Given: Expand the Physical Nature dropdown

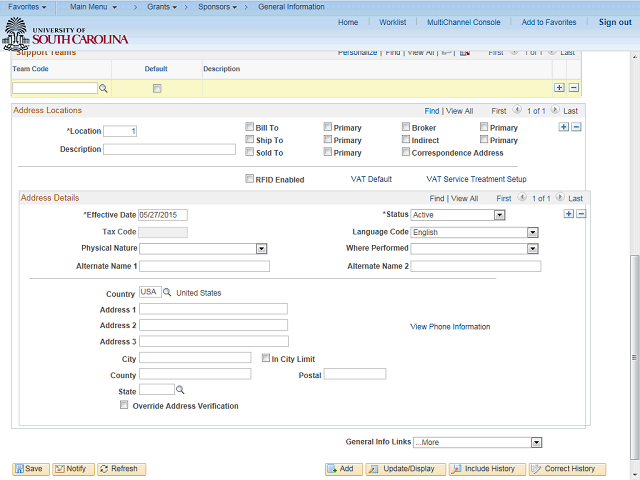Looking at the screenshot, I should 261,248.
